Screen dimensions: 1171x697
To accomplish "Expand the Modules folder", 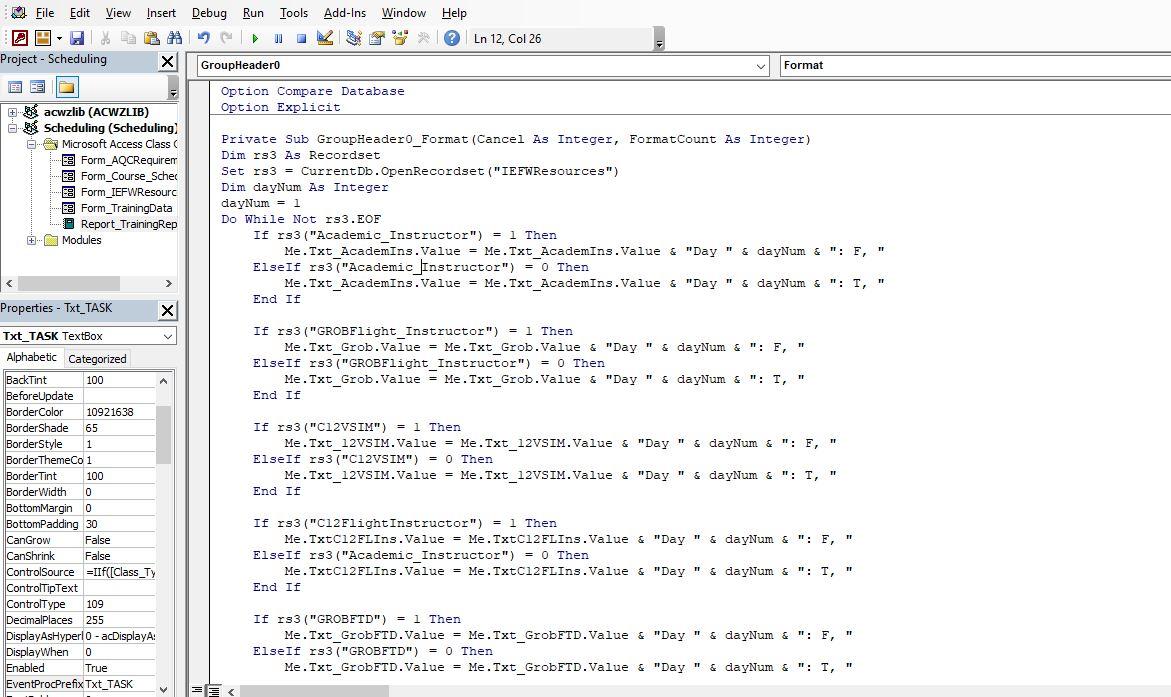I will [x=32, y=239].
